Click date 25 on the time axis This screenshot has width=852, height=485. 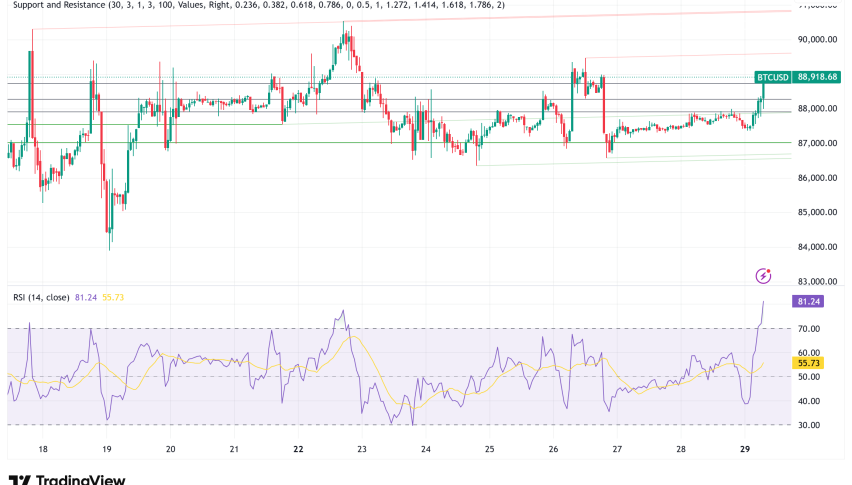[489, 450]
